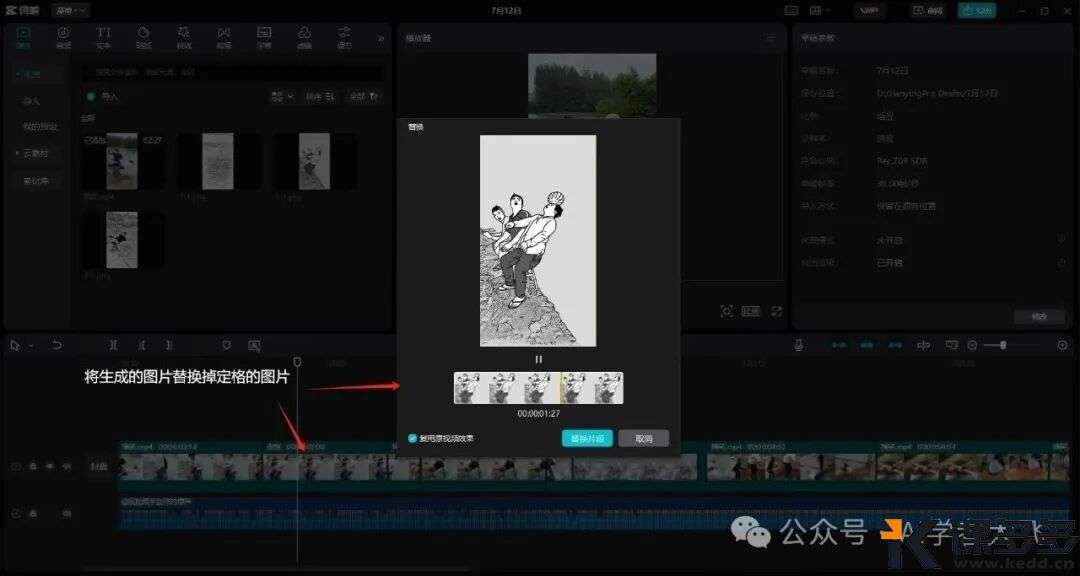Viewport: 1080px width, 576px height.
Task: Open the 文本 text tab
Action: coord(103,37)
